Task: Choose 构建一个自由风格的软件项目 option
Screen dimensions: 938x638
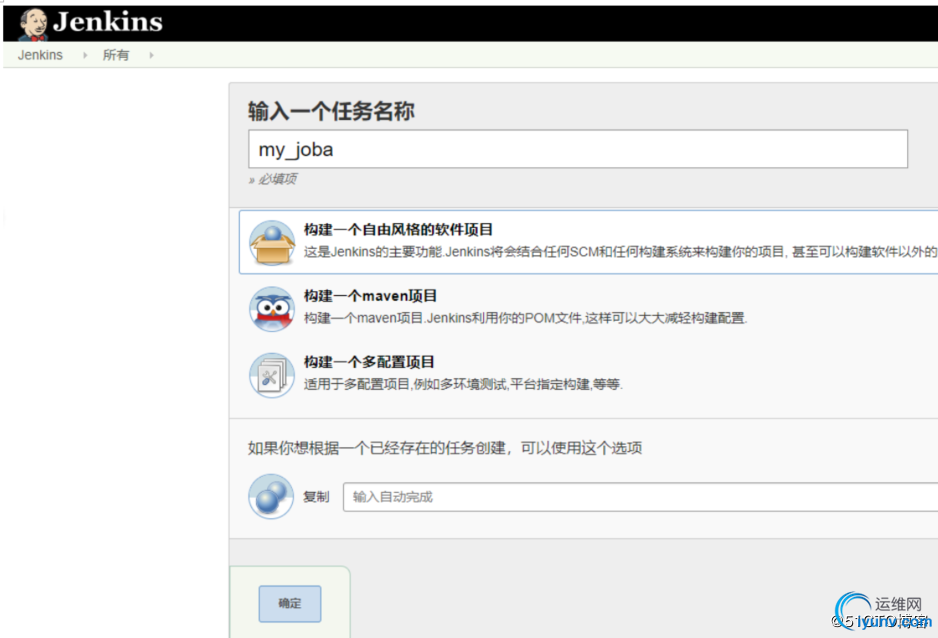Action: pos(398,230)
